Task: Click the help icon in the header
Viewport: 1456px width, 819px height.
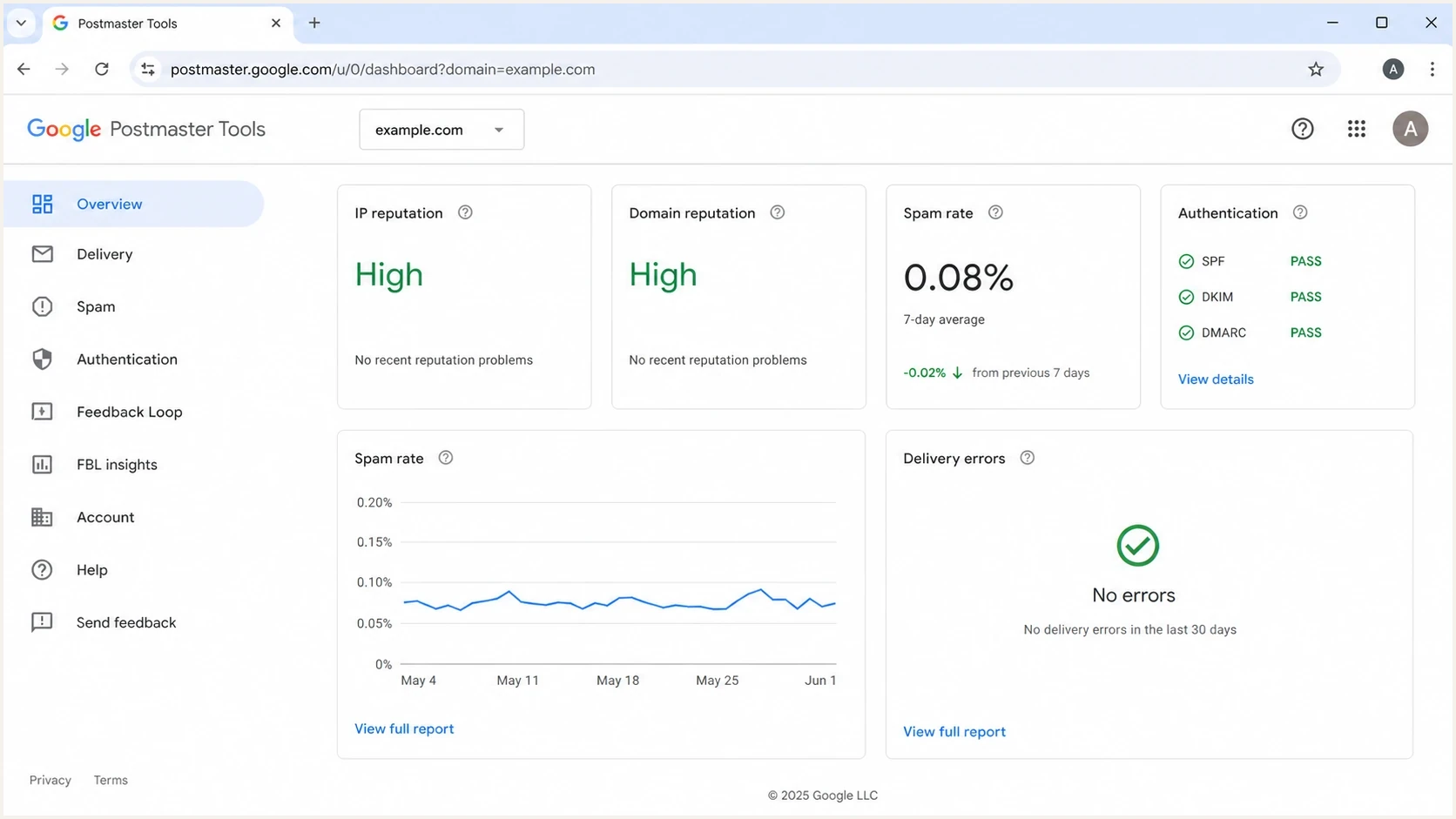Action: 1302,129
